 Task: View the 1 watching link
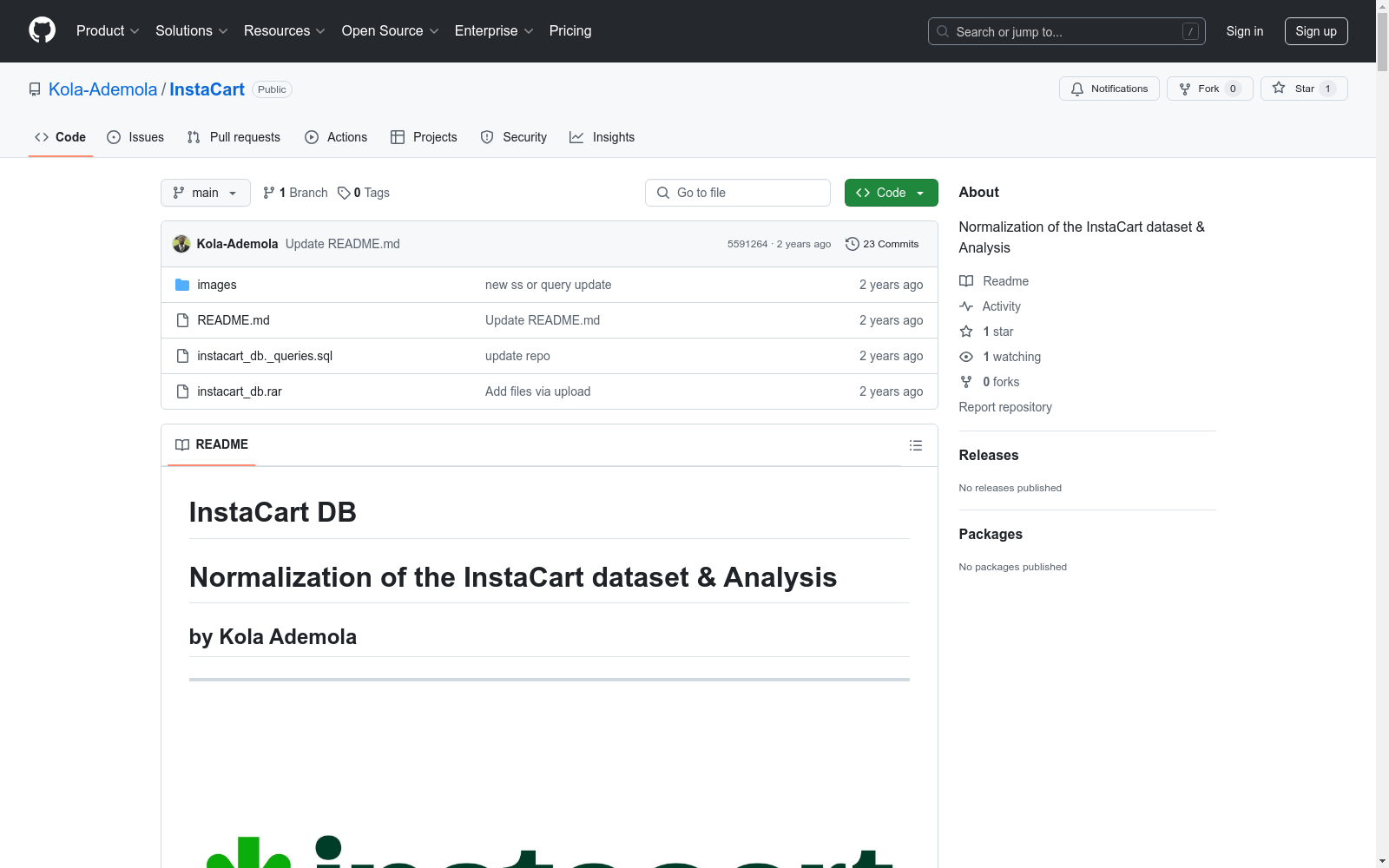pos(1000,357)
